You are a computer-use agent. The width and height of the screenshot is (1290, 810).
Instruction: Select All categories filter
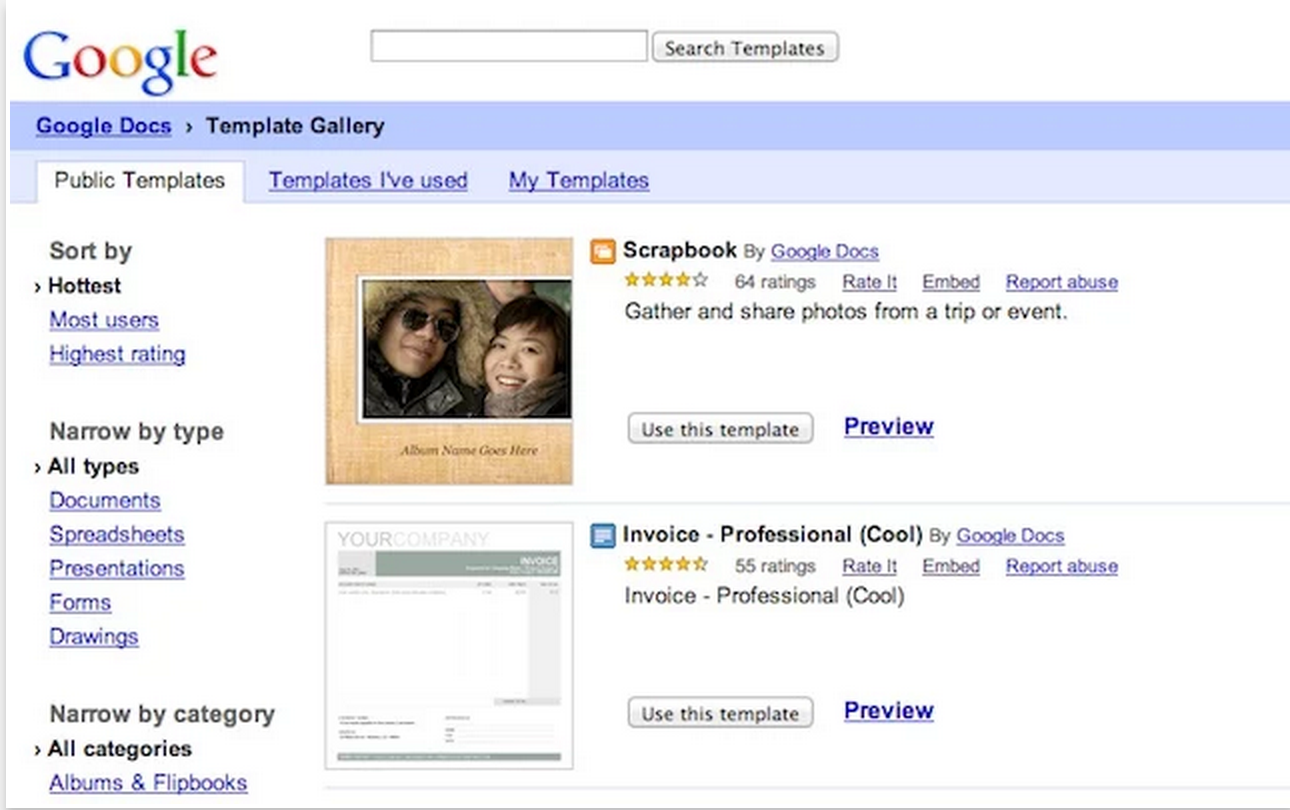point(120,749)
